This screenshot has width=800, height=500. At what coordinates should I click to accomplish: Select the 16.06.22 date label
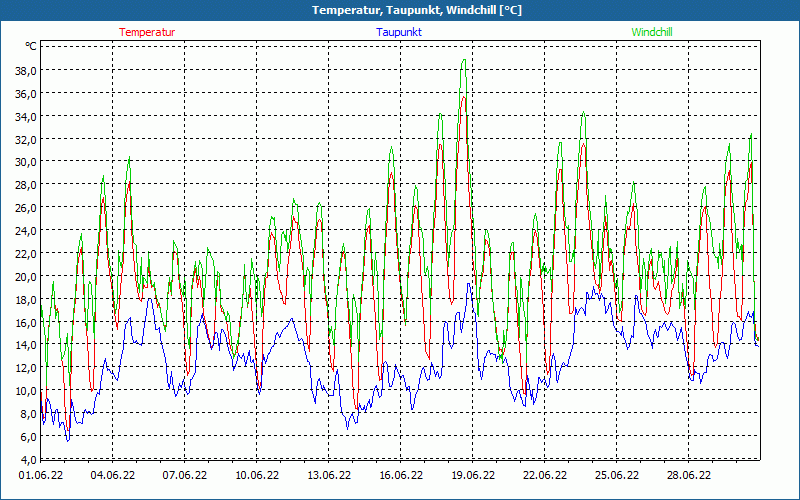click(401, 475)
